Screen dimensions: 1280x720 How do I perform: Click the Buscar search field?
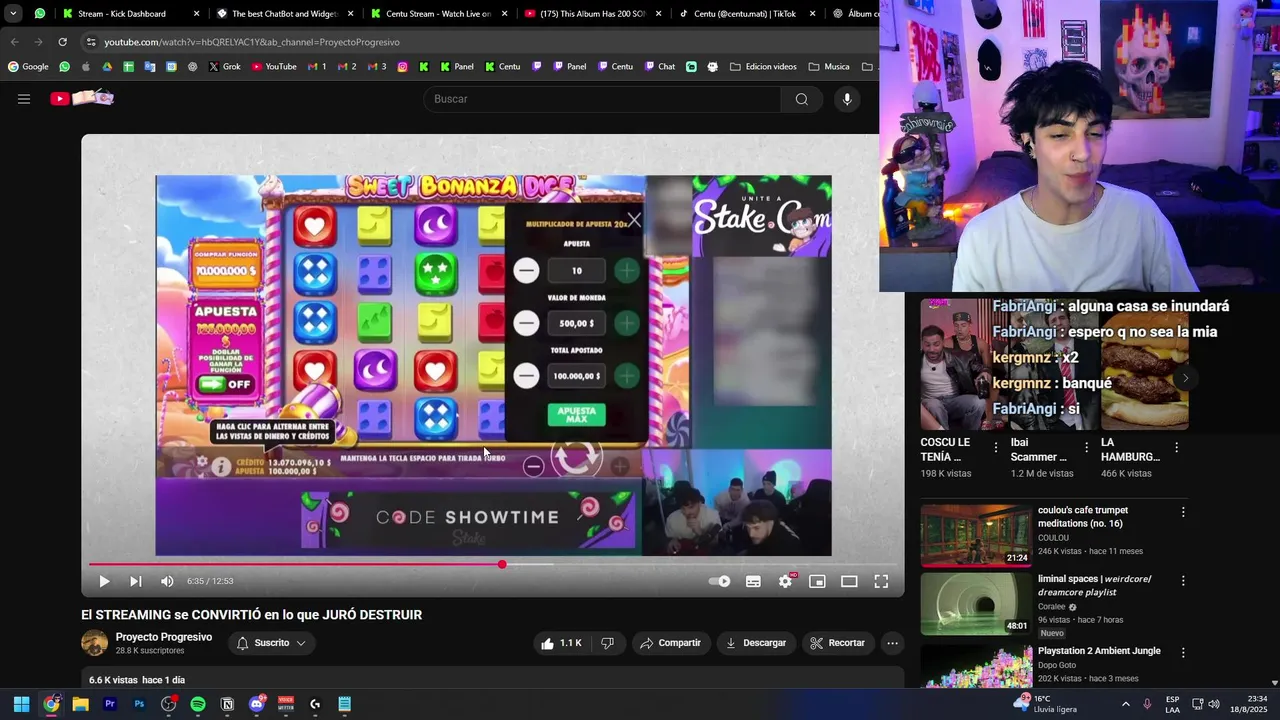(x=602, y=99)
